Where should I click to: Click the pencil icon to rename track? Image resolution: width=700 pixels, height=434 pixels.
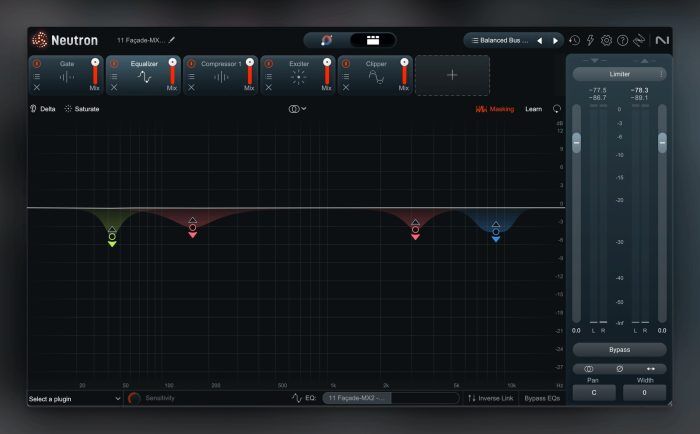171,40
